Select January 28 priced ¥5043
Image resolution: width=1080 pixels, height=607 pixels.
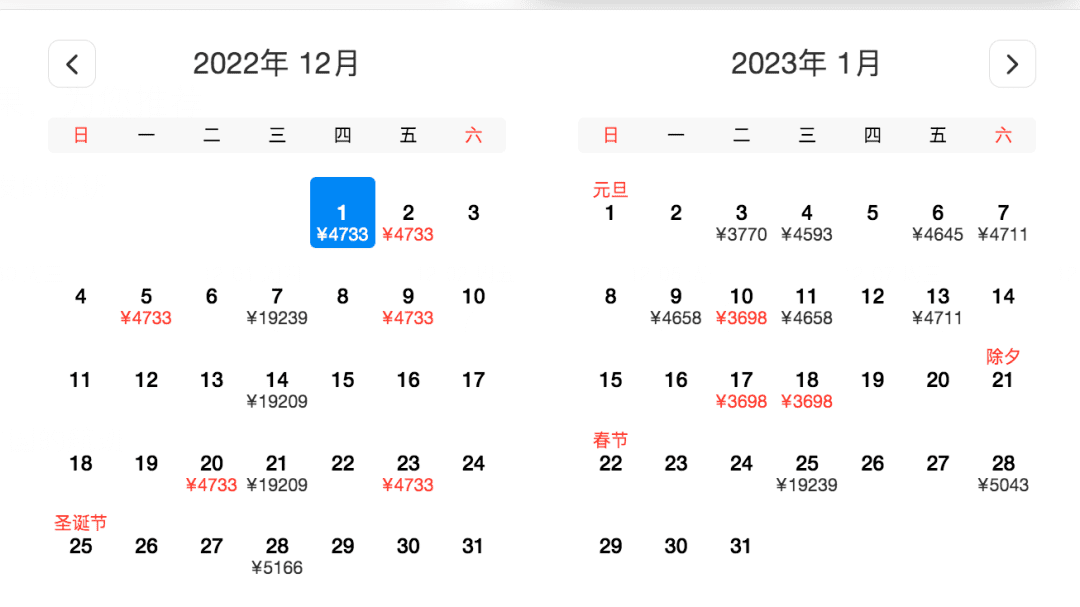[1003, 472]
